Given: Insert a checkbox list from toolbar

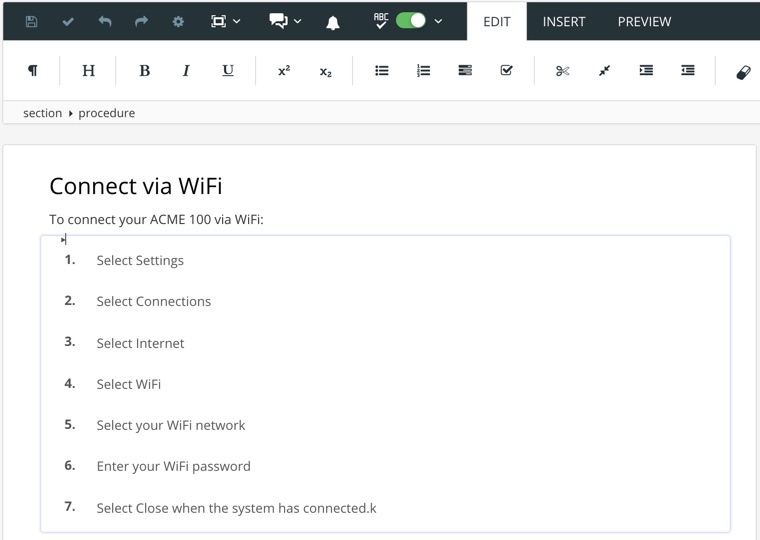Looking at the screenshot, I should point(506,71).
